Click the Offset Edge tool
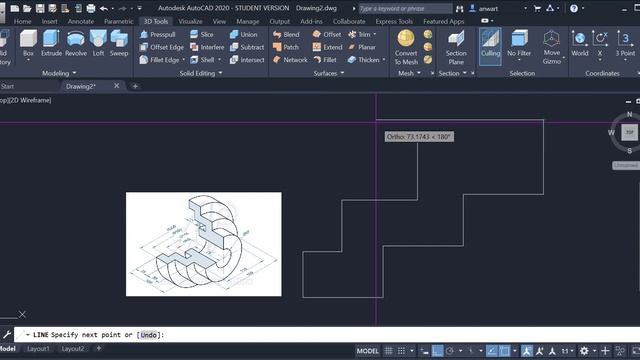This screenshot has height=360, width=640. click(162, 47)
